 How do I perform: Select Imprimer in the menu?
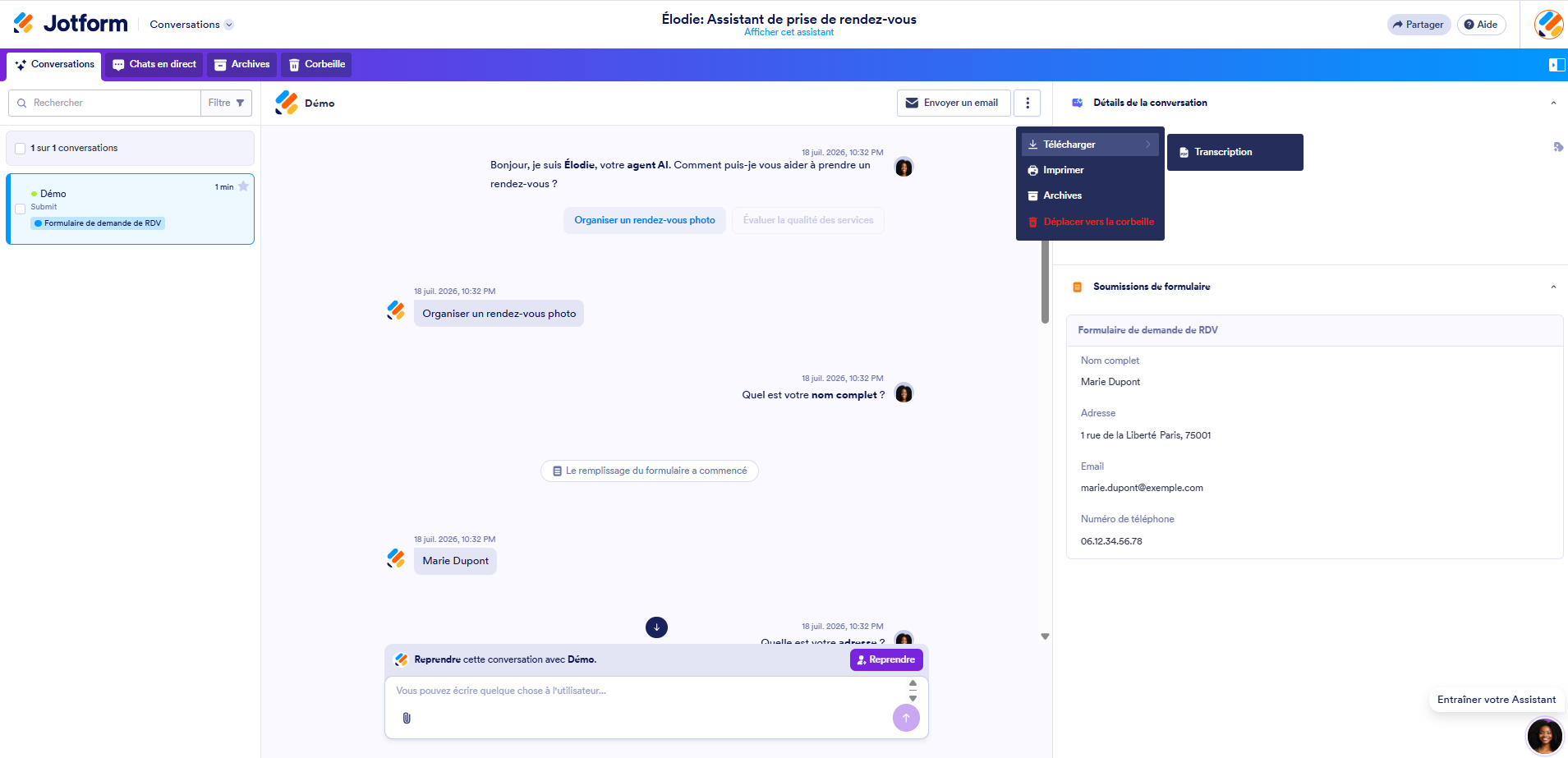(x=1090, y=170)
